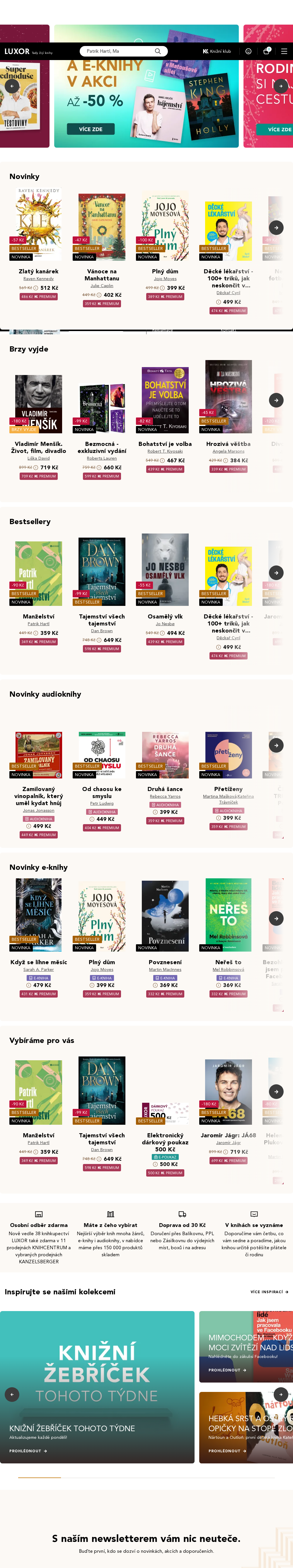Screen dimensions: 293x1568
Task: Expand the hamburger menu
Action: (284, 52)
